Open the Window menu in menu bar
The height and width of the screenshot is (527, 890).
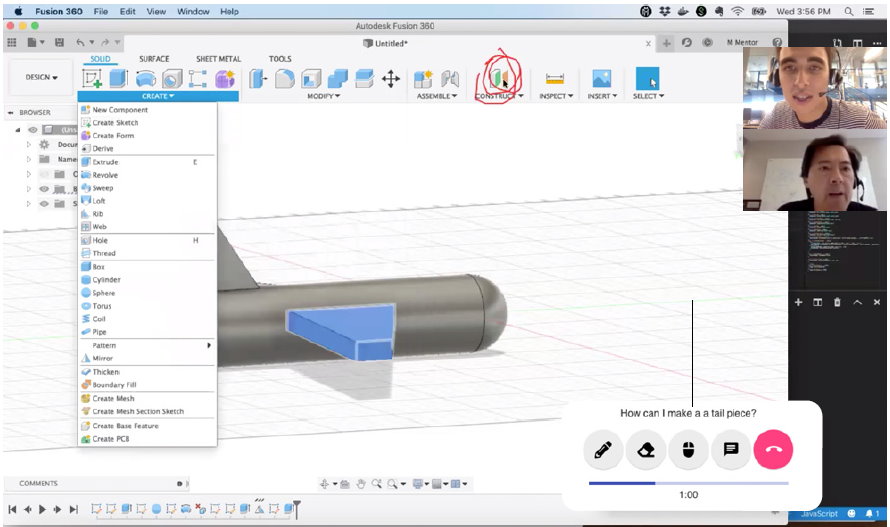193,11
